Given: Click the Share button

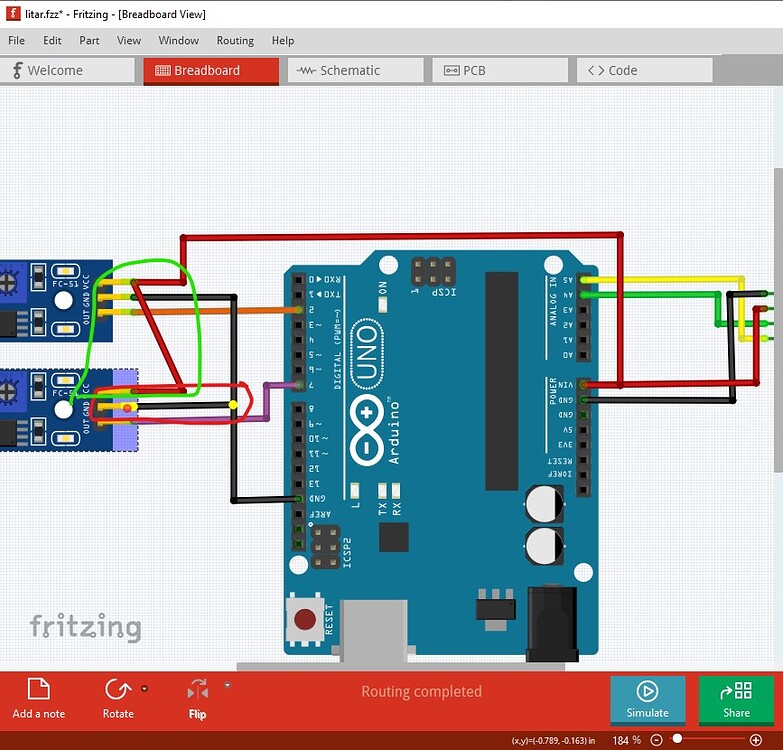Looking at the screenshot, I should pos(736,700).
